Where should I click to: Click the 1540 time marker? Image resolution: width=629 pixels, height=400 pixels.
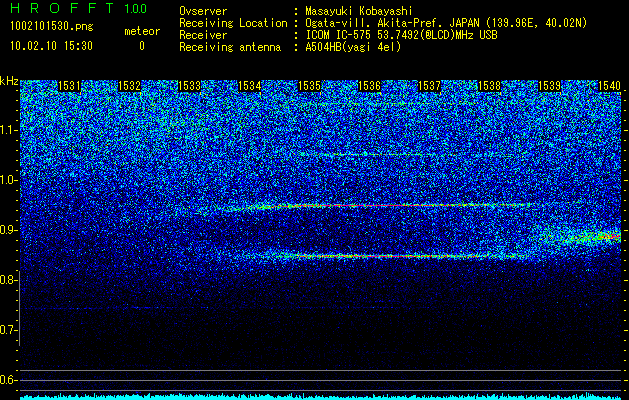pos(609,86)
